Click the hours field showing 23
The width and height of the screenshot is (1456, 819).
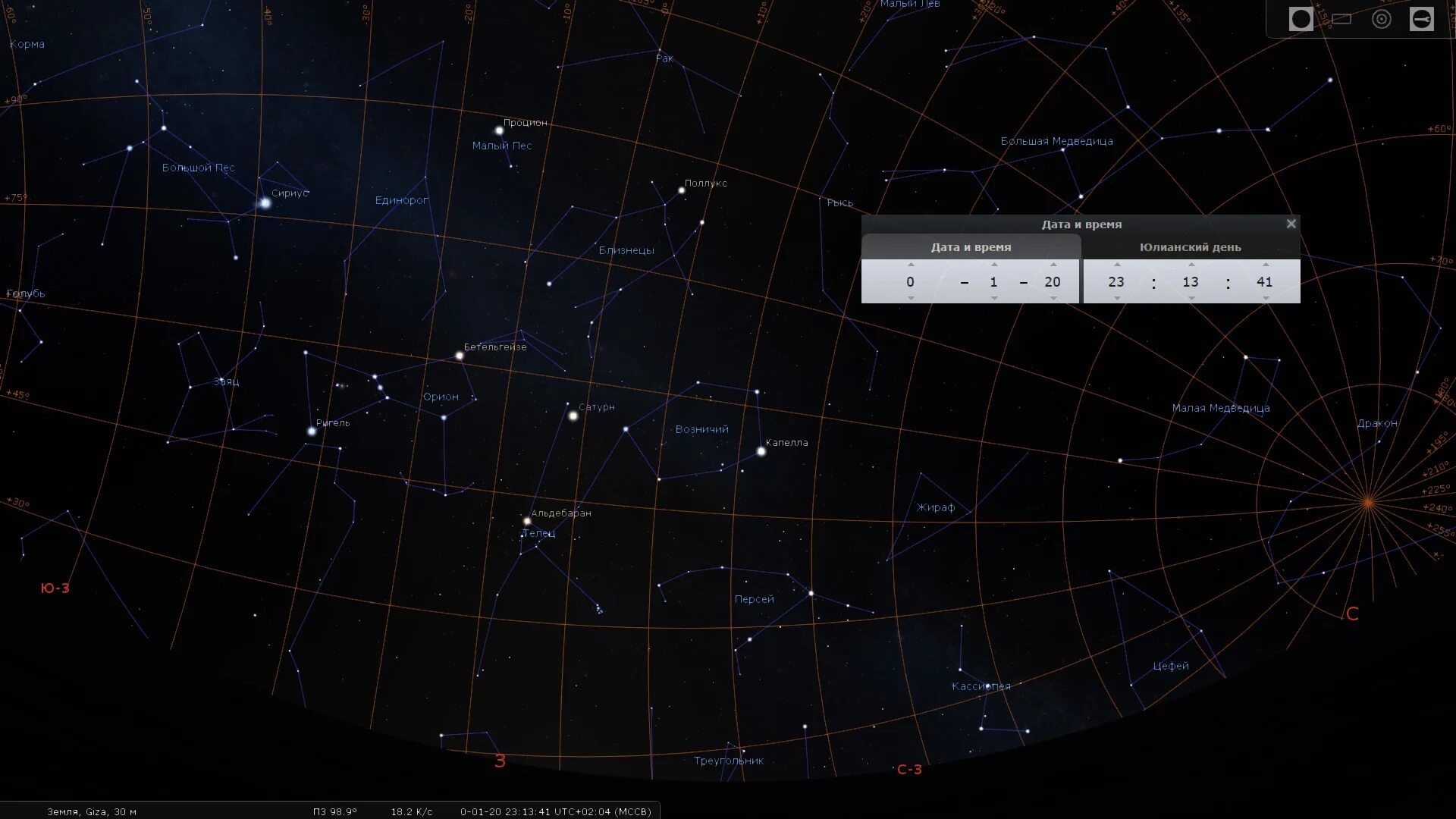(1116, 281)
